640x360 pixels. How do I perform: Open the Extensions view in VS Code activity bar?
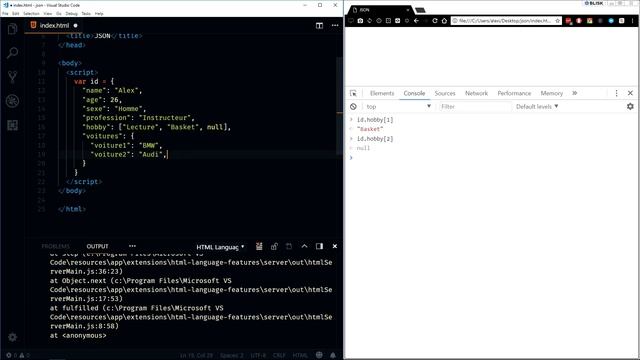(x=12, y=125)
